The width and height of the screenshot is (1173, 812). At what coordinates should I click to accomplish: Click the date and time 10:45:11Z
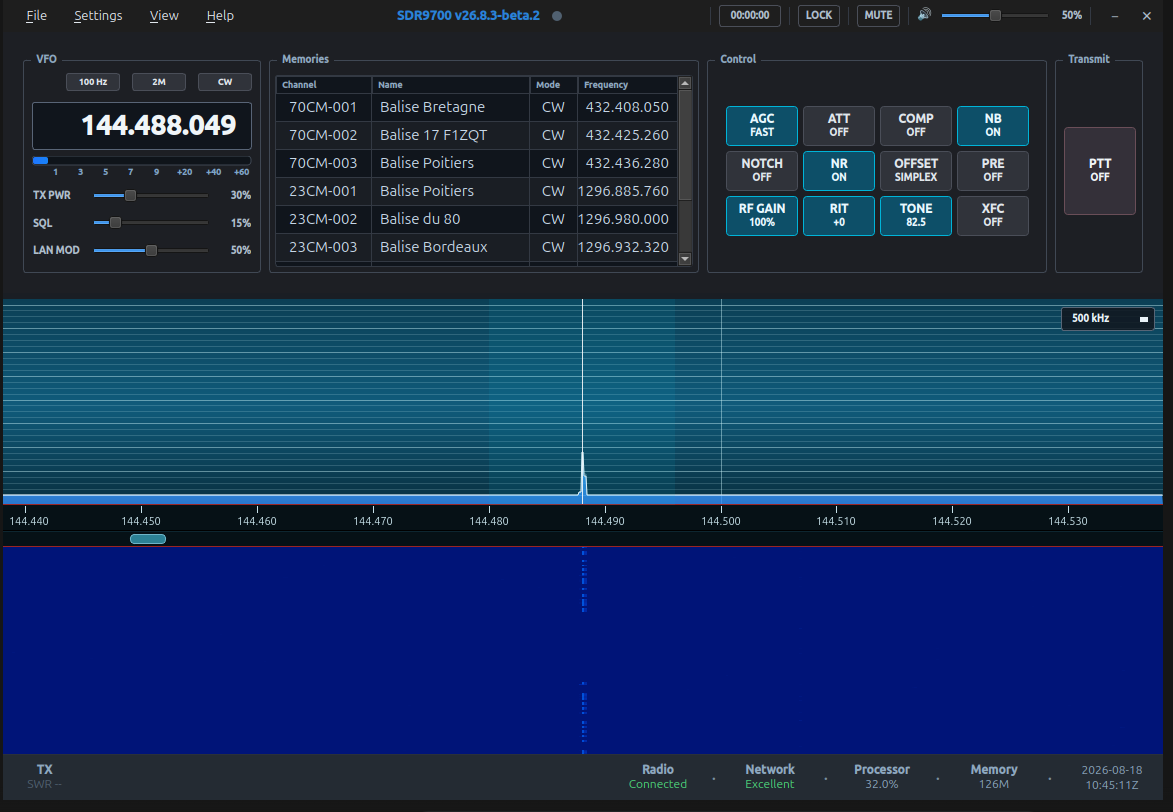pyautogui.click(x=1112, y=778)
